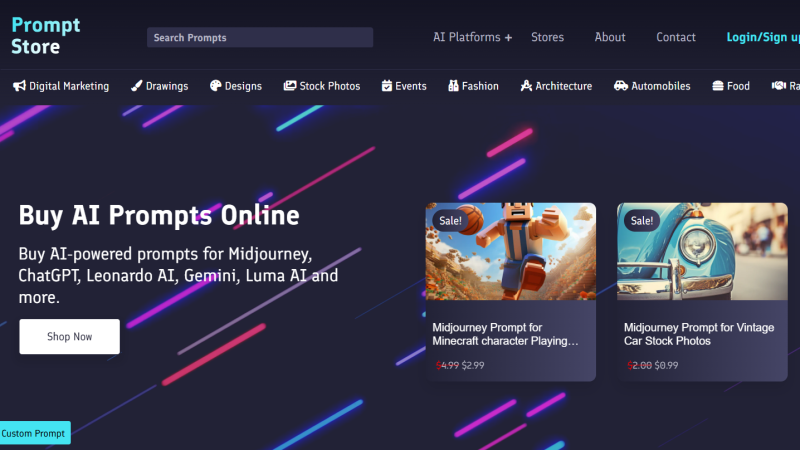Click the Search Prompts input field

click(x=260, y=37)
